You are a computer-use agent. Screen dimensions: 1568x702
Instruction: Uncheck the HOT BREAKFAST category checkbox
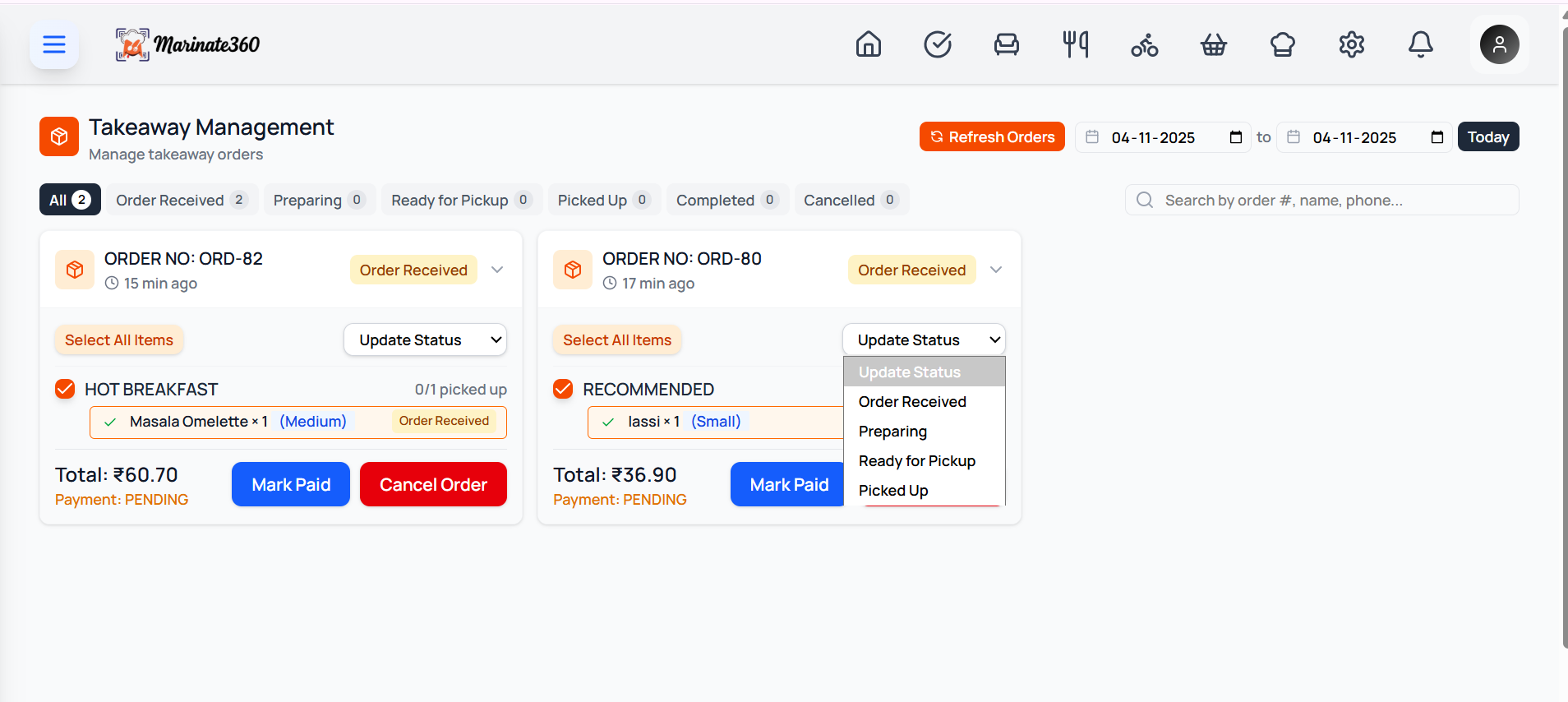click(65, 389)
